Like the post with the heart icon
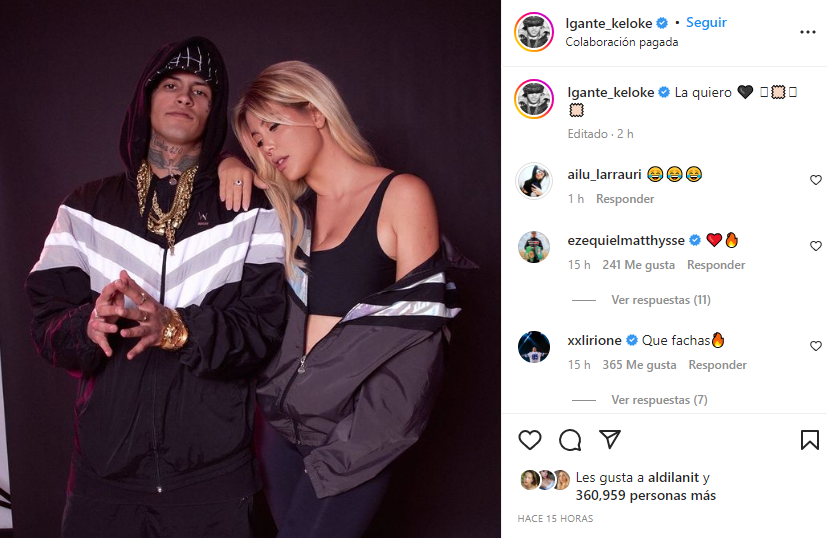 coord(530,440)
